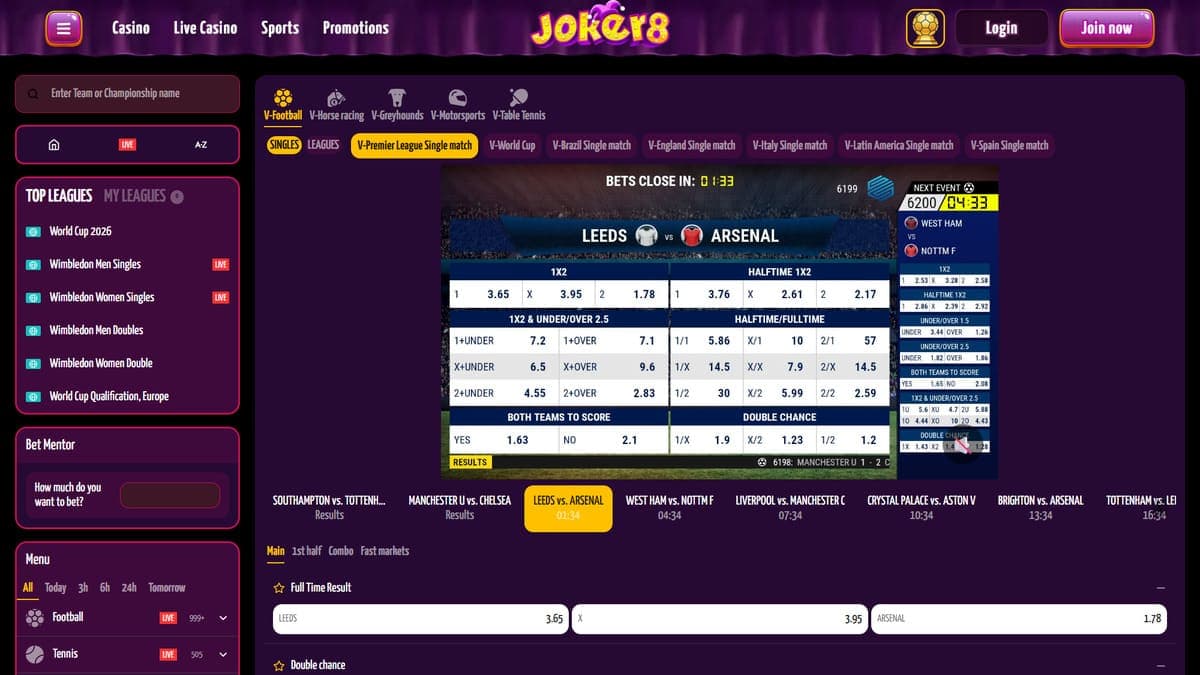Click the Tennis menu ball icon
The width and height of the screenshot is (1200, 675).
point(35,654)
